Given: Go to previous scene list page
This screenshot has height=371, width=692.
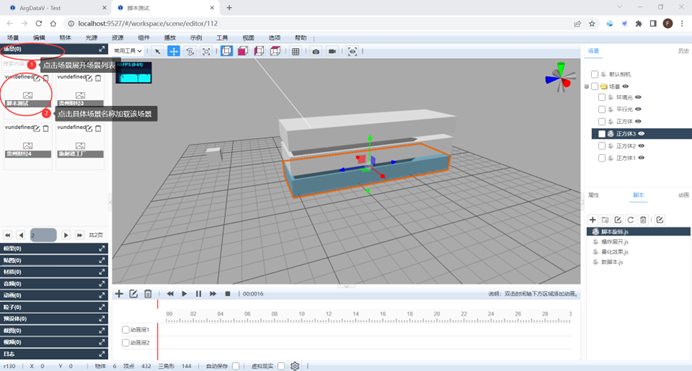Looking at the screenshot, I should tap(21, 235).
